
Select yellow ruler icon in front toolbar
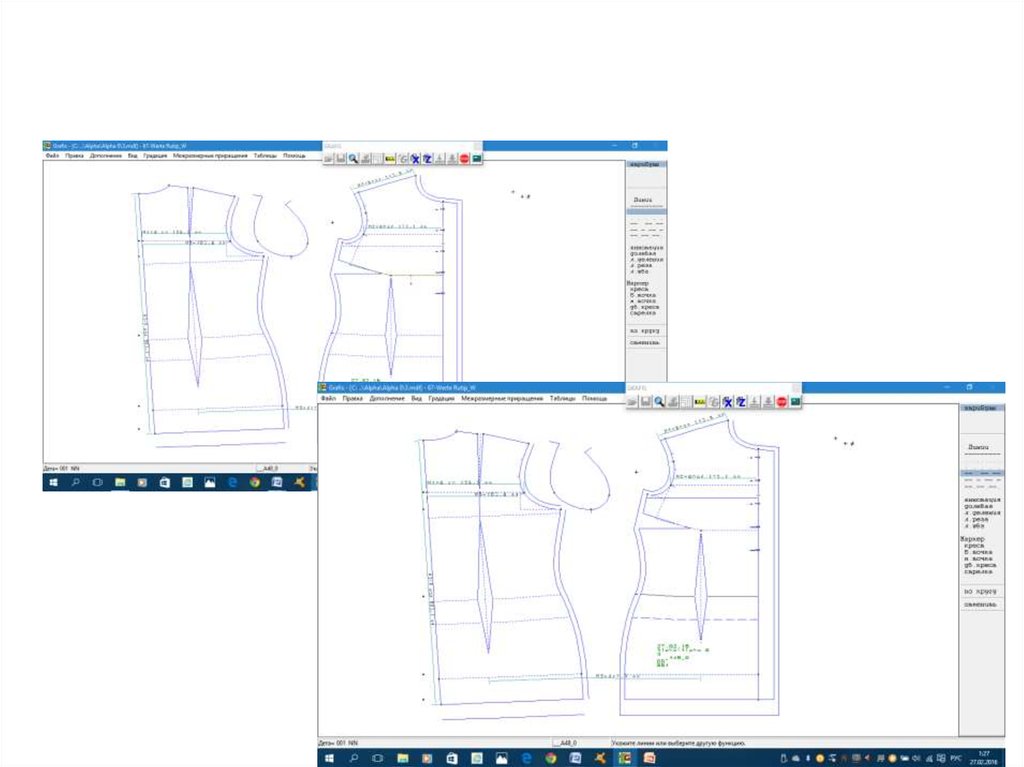coord(699,402)
